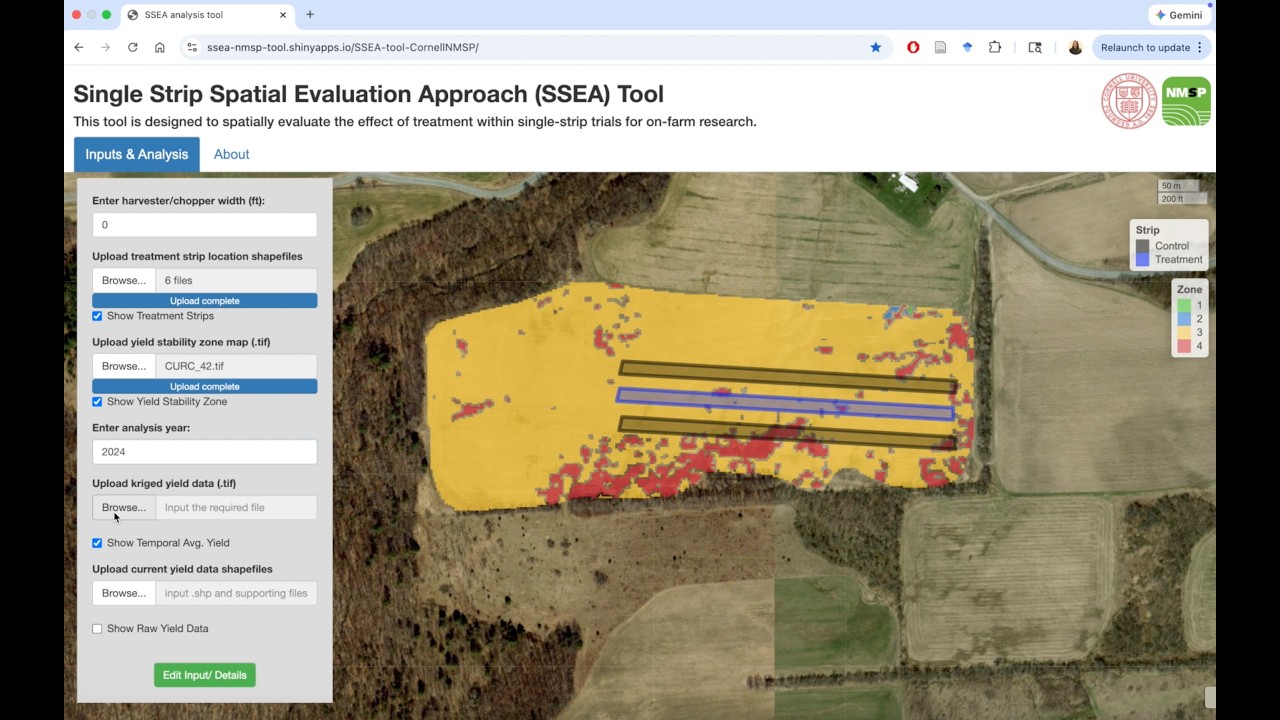This screenshot has width=1280, height=720.
Task: Click the green NMSP logo
Action: (1186, 101)
